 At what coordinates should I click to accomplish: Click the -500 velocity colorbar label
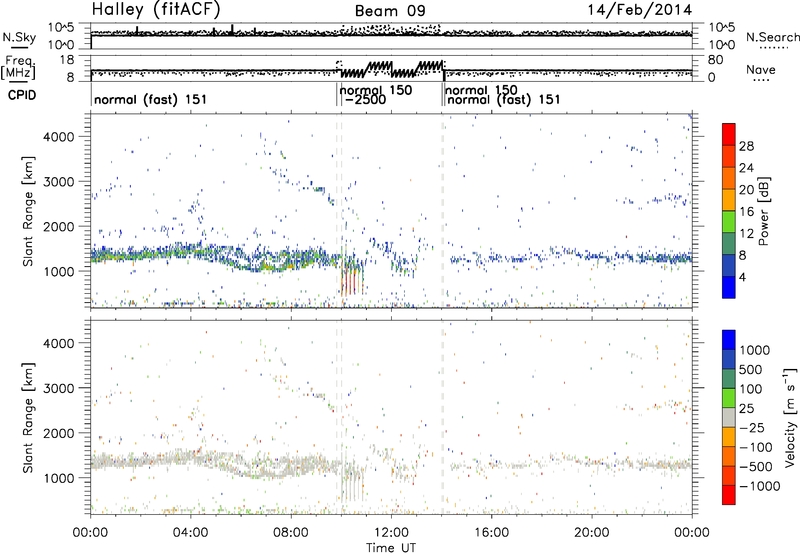click(x=756, y=466)
